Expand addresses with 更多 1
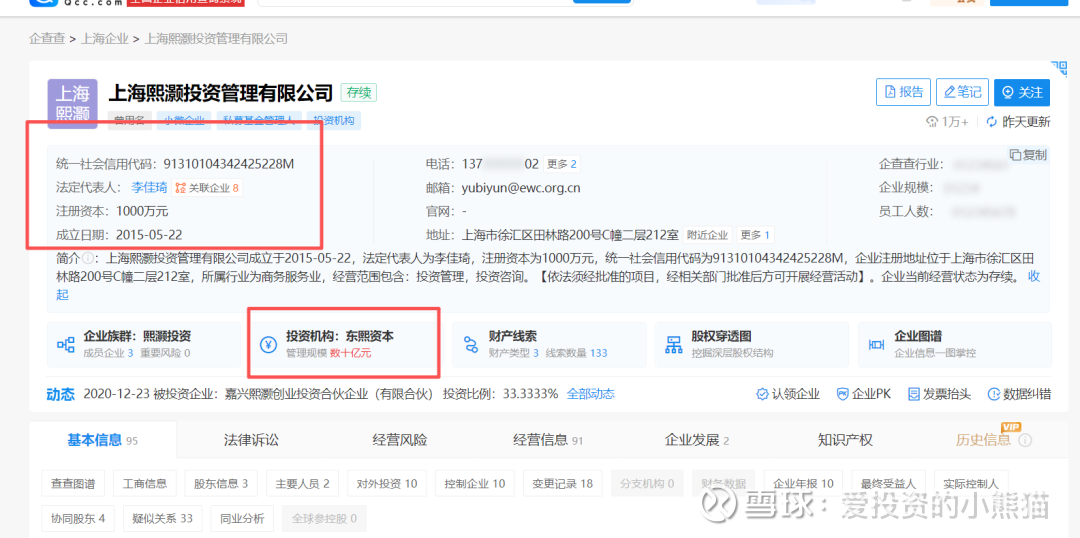This screenshot has height=538, width=1080. (755, 235)
